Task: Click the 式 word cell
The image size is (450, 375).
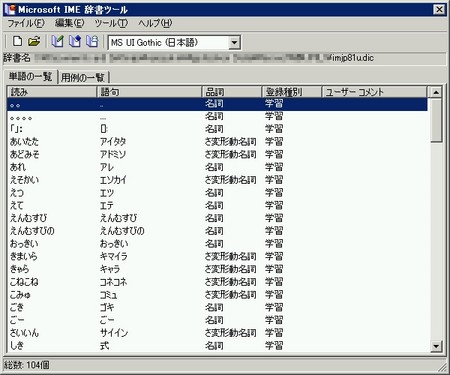Action: coord(105,345)
